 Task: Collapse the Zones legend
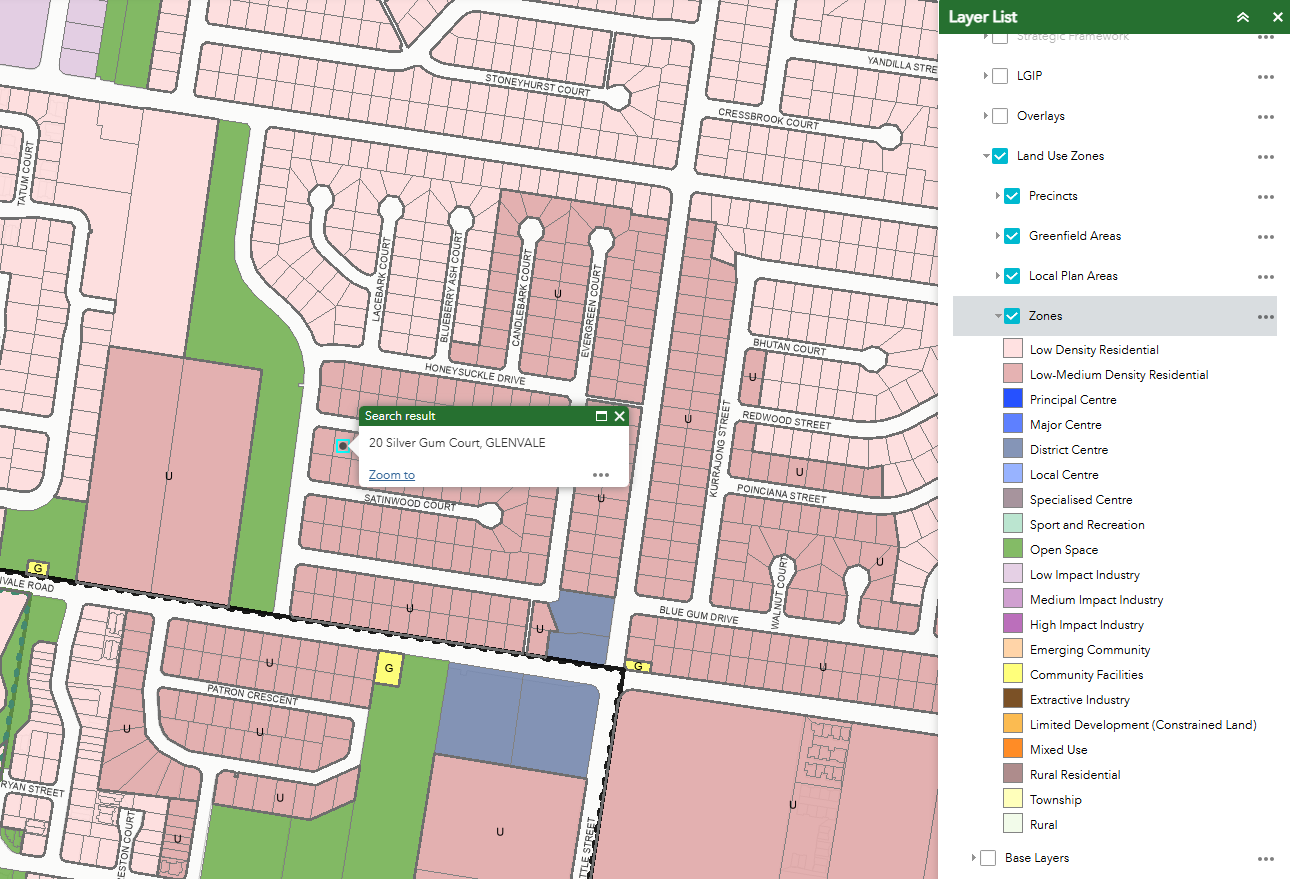tap(998, 316)
